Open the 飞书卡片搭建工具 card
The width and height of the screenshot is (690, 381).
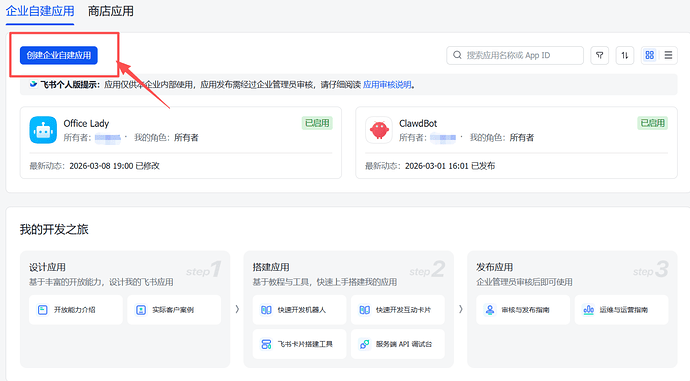point(300,344)
